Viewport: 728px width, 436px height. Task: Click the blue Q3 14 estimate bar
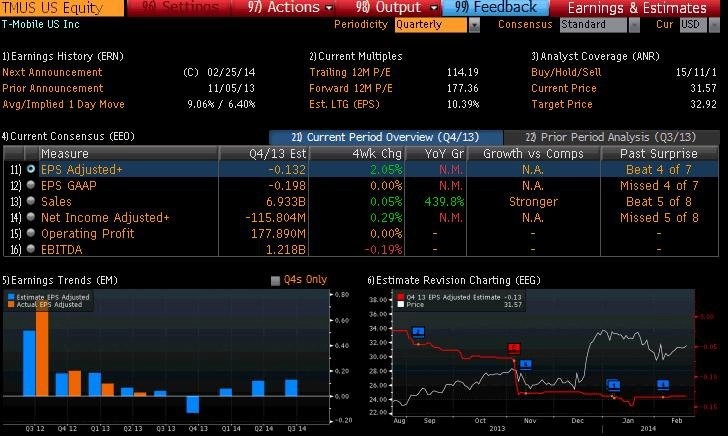pyautogui.click(x=291, y=388)
